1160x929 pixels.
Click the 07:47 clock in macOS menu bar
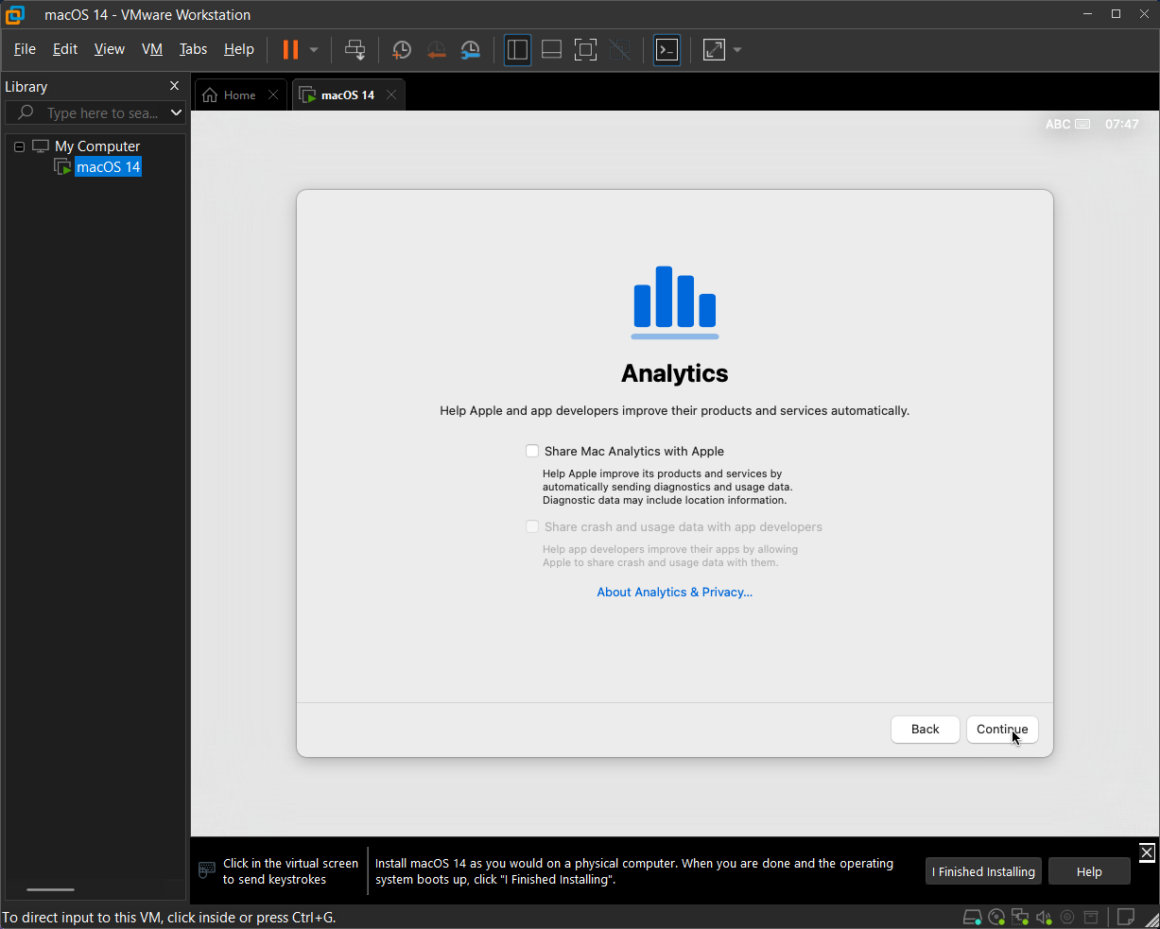(1122, 124)
